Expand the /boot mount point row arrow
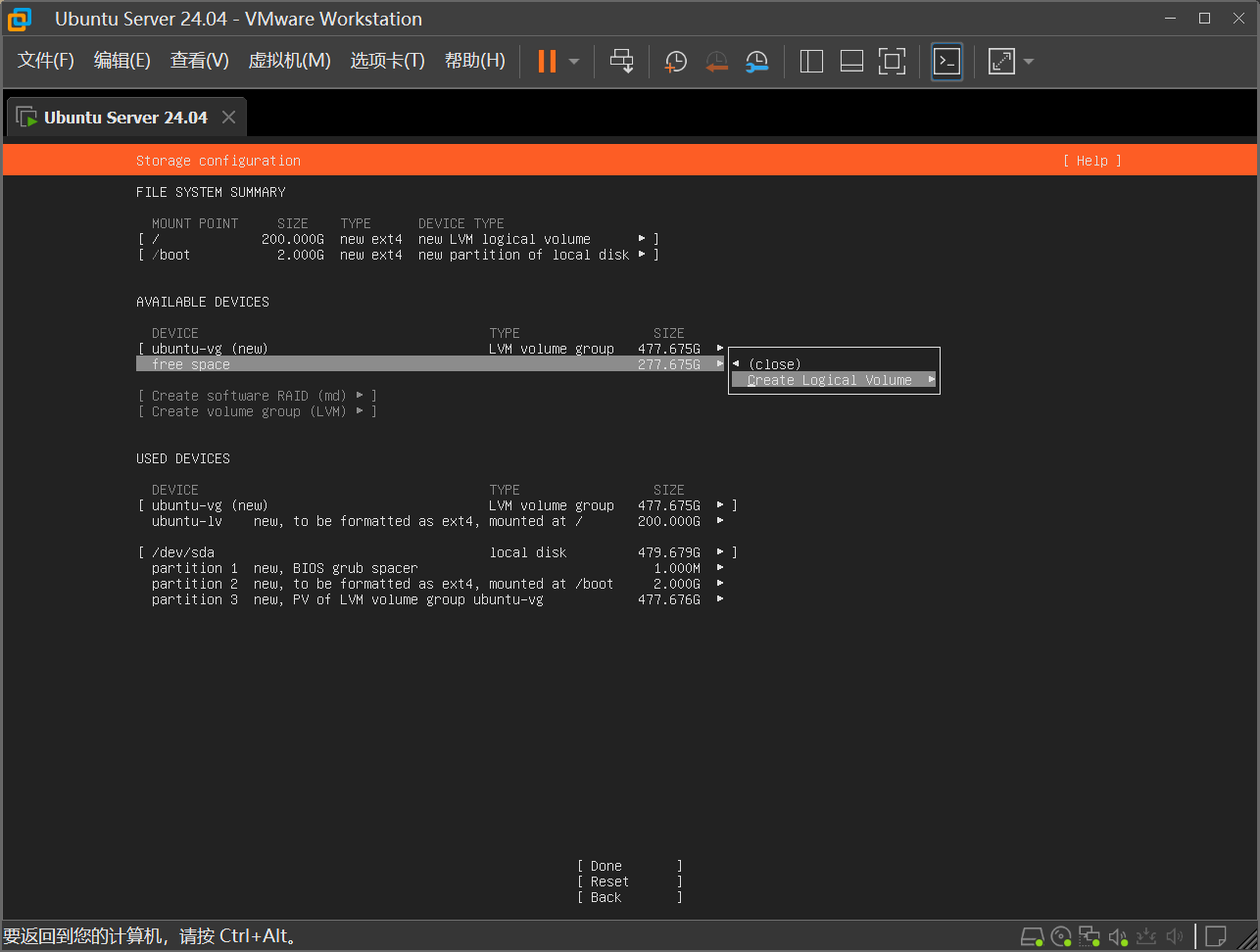 [642, 254]
